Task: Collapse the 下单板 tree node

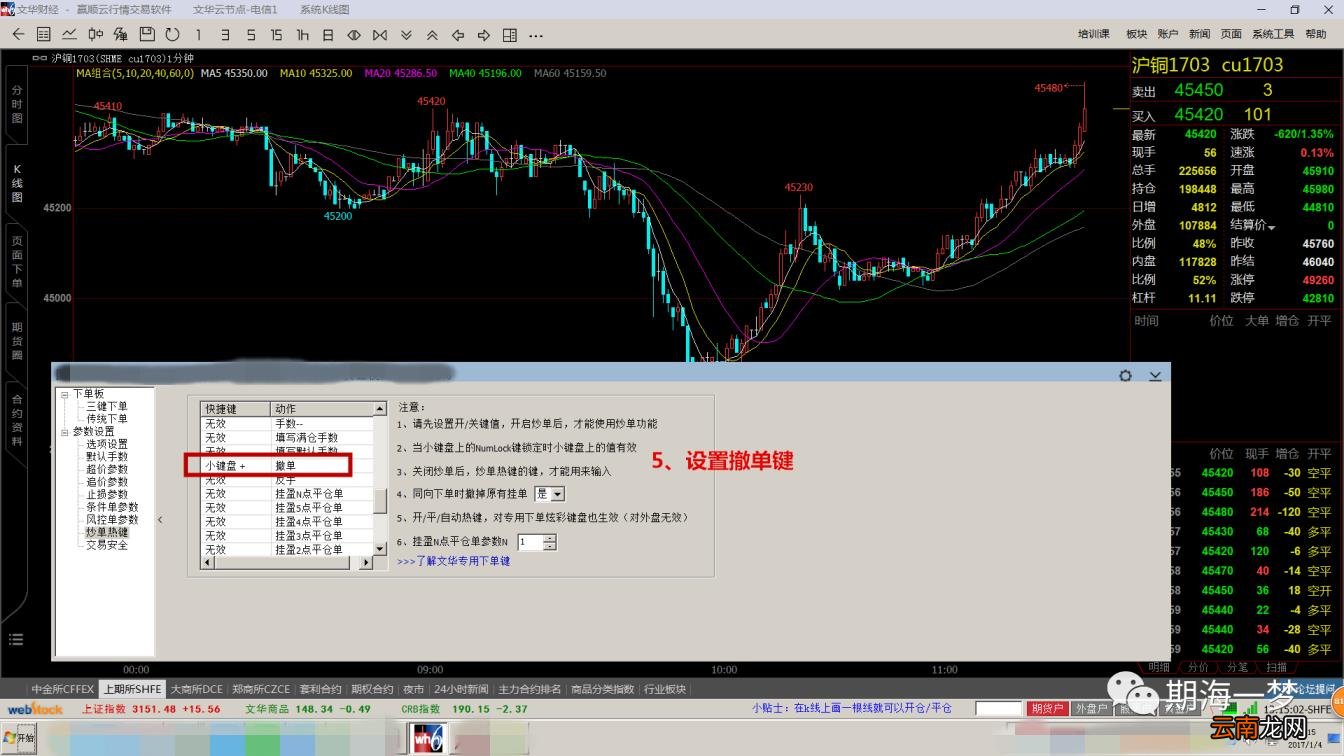Action: coord(65,394)
